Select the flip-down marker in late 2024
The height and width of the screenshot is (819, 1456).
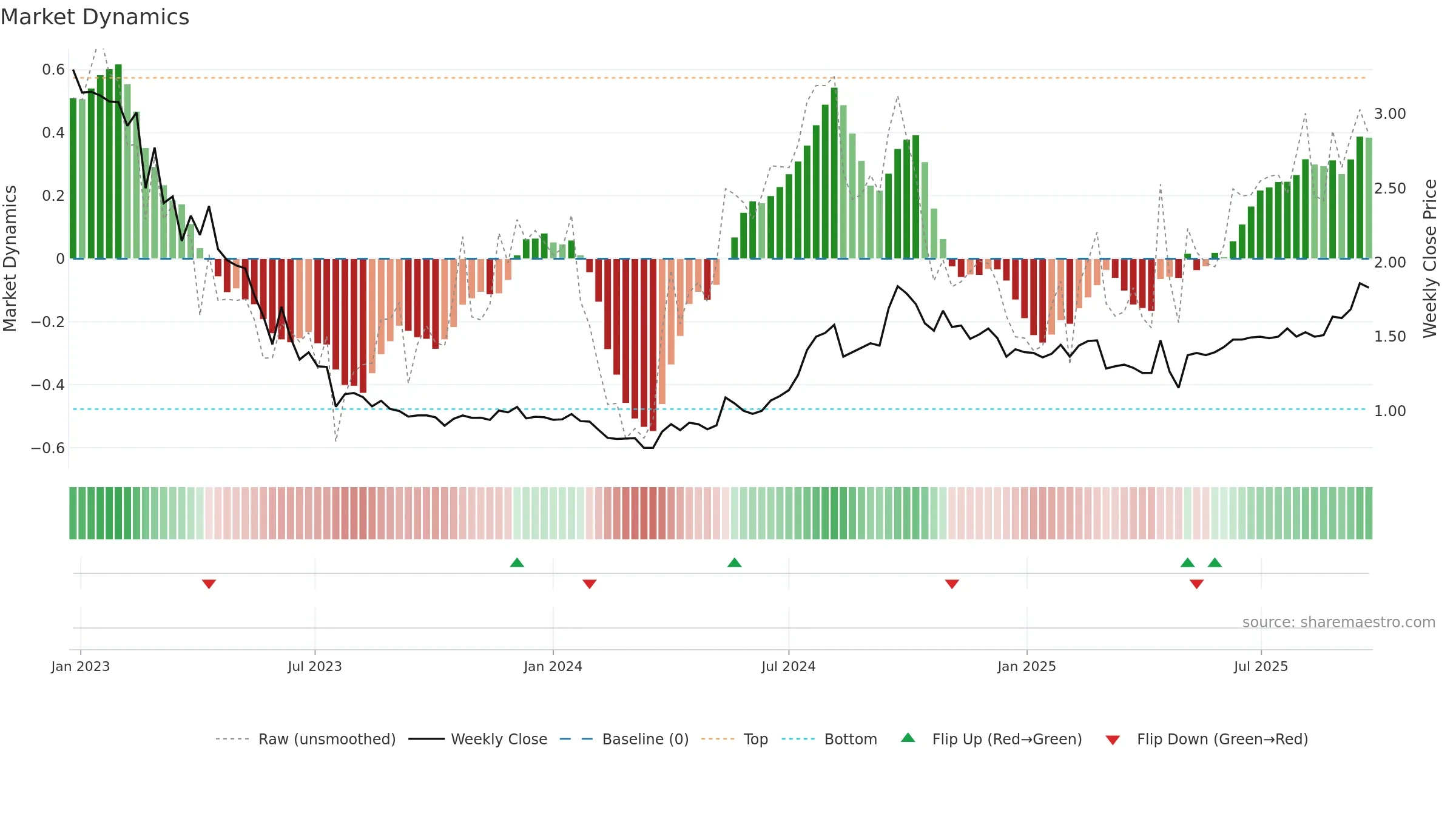point(952,584)
